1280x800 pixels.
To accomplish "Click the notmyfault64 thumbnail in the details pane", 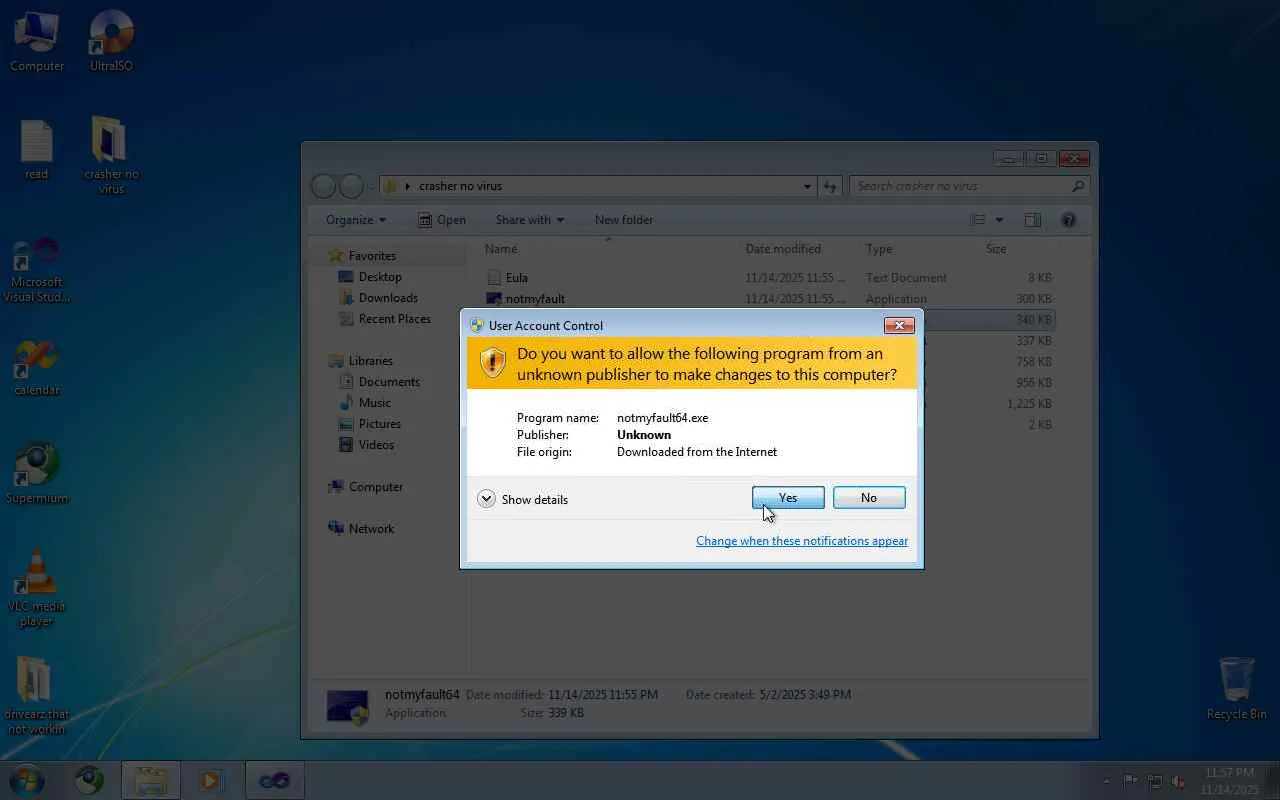I will 348,706.
